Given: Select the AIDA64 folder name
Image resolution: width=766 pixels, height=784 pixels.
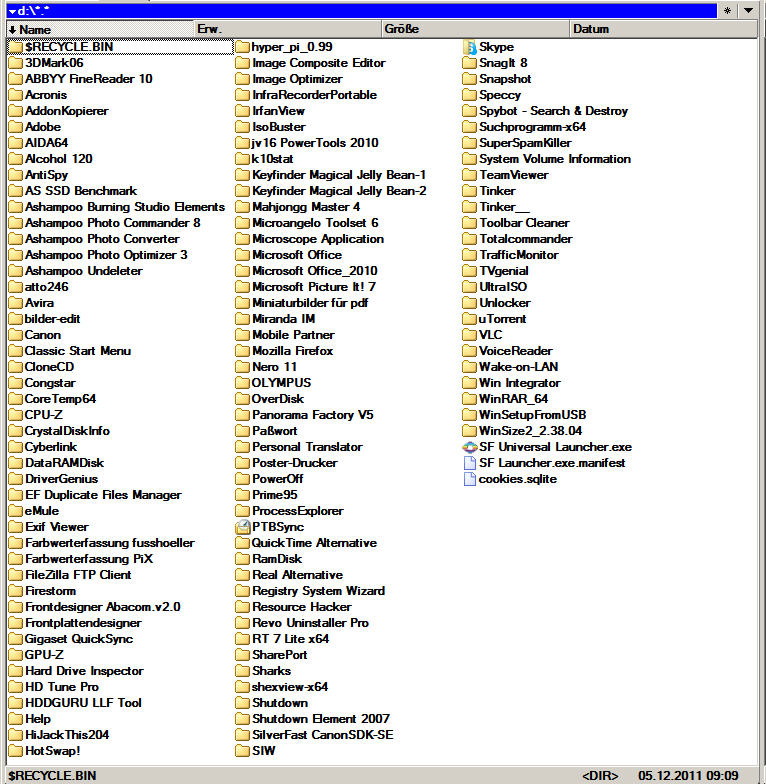Looking at the screenshot, I should (46, 143).
